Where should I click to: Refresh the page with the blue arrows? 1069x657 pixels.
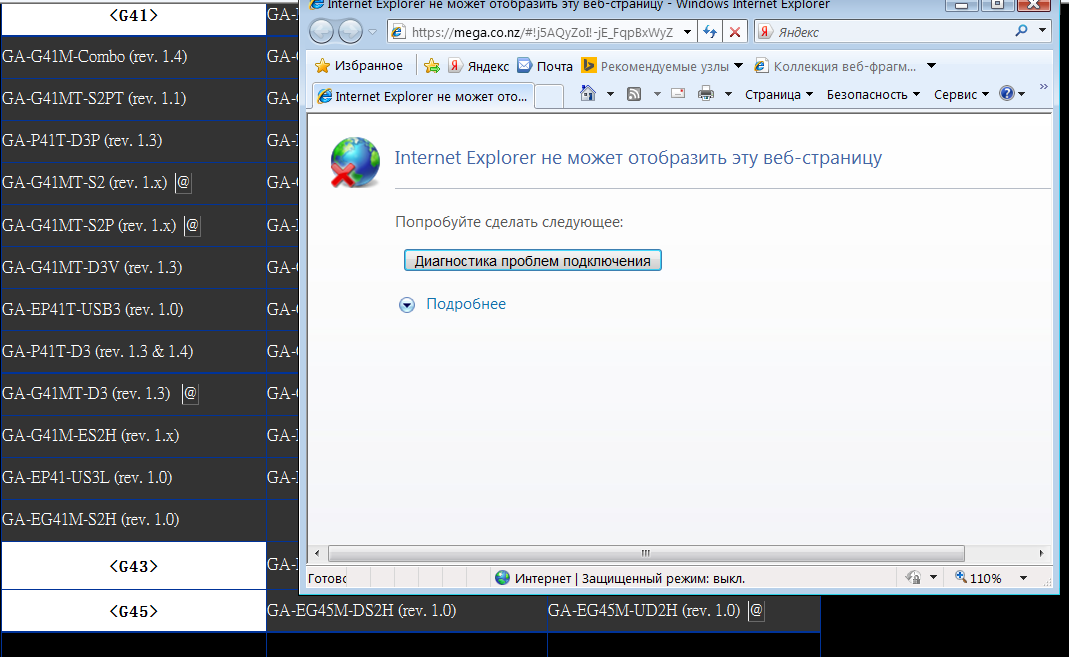click(710, 32)
